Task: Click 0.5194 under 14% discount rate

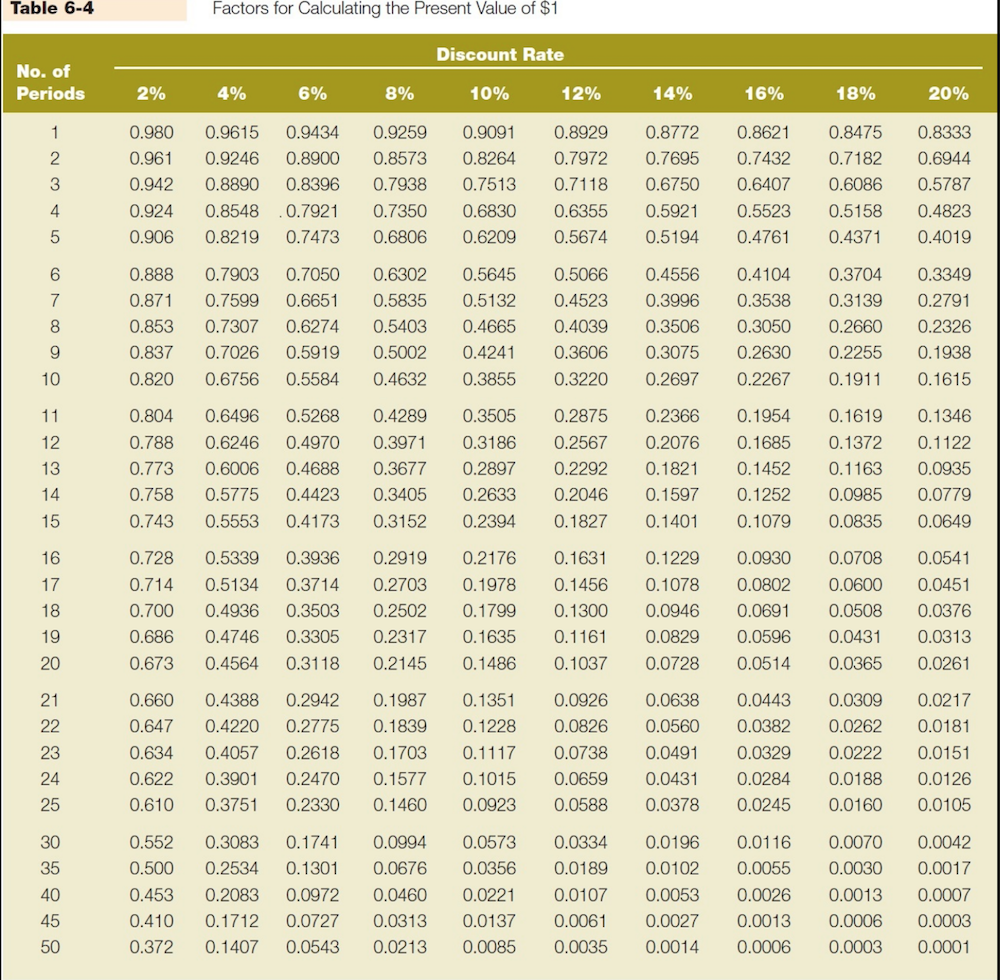Action: coord(672,237)
